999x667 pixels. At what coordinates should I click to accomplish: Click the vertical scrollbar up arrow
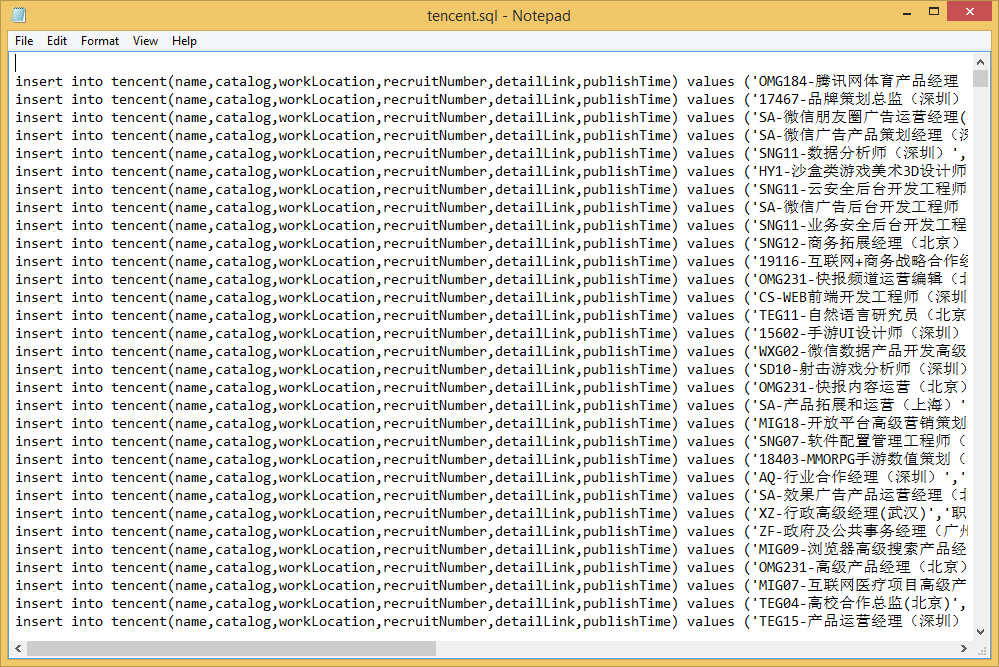(979, 61)
